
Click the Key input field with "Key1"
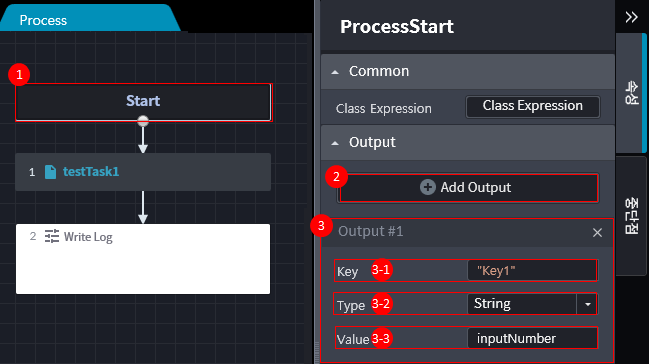532,270
